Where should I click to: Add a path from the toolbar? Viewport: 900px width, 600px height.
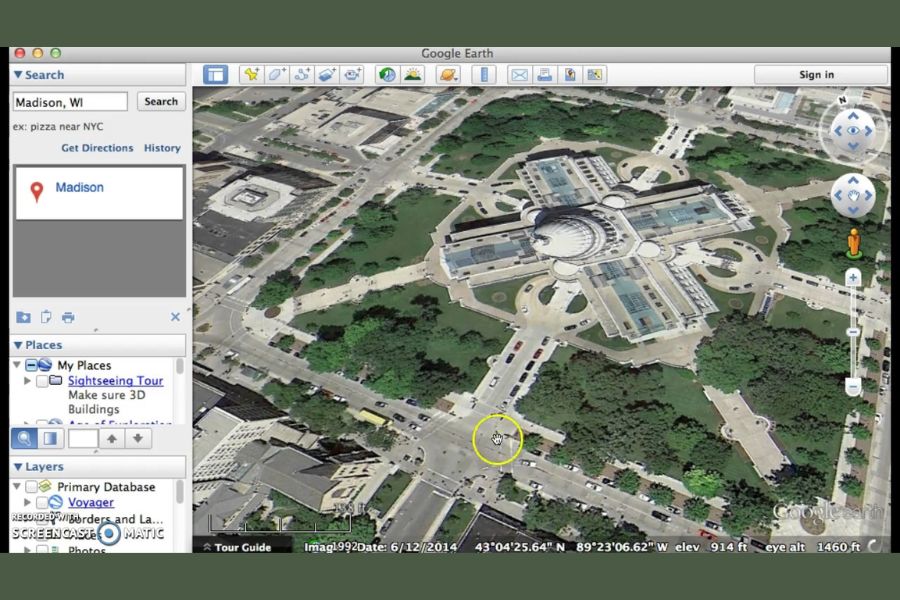tap(302, 75)
